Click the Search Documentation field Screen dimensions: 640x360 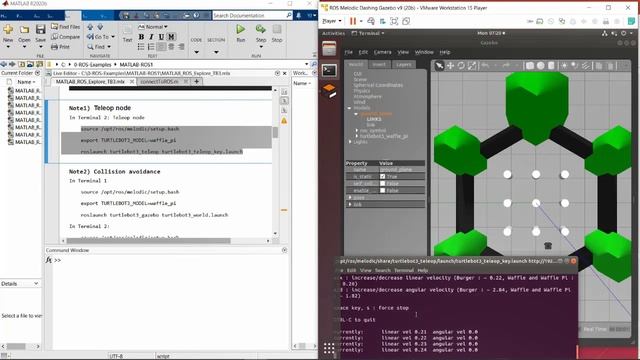(252, 16)
